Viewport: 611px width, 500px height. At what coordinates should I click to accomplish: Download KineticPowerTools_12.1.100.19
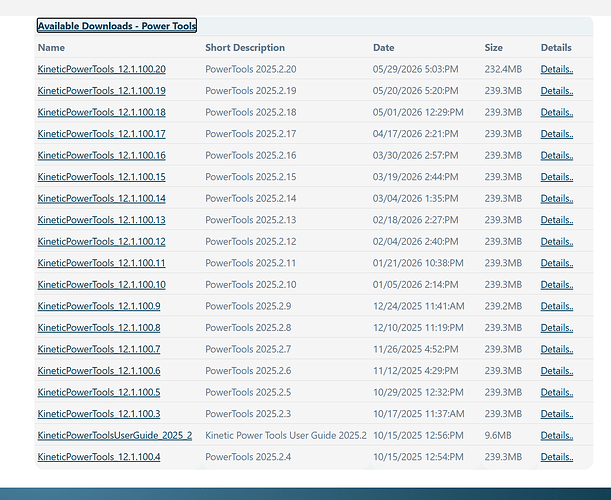coord(101,91)
